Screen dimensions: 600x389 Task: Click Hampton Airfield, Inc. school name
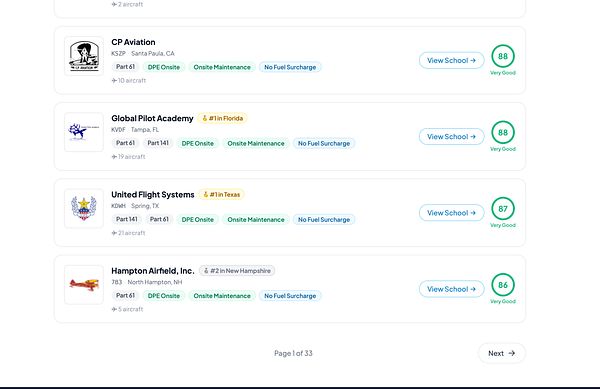(x=153, y=271)
